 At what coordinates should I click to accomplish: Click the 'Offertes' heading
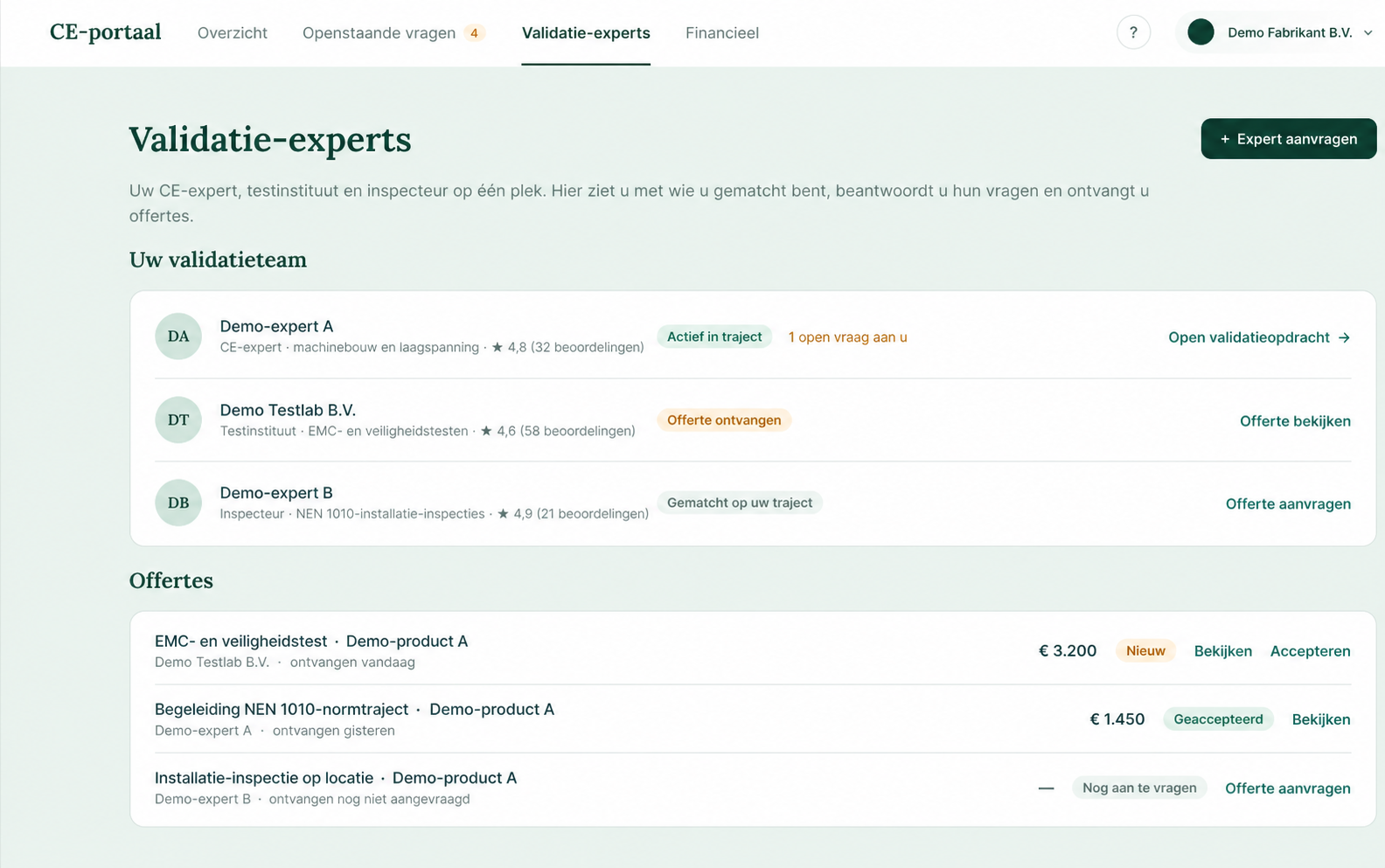171,580
